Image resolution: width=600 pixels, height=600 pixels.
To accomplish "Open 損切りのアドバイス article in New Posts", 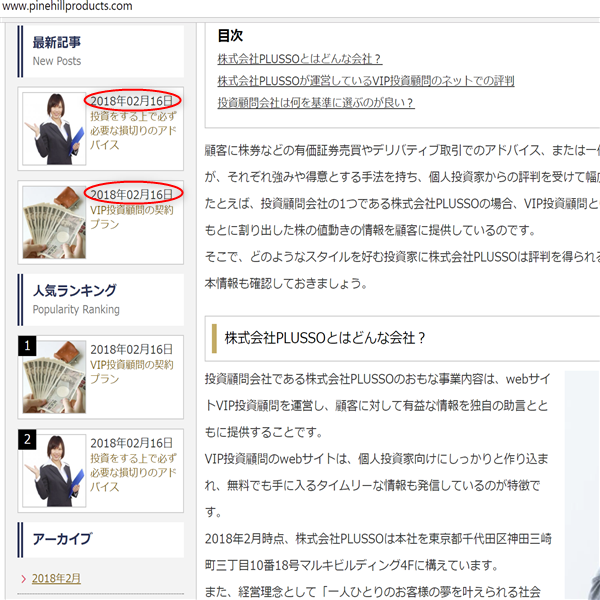I will point(133,130).
